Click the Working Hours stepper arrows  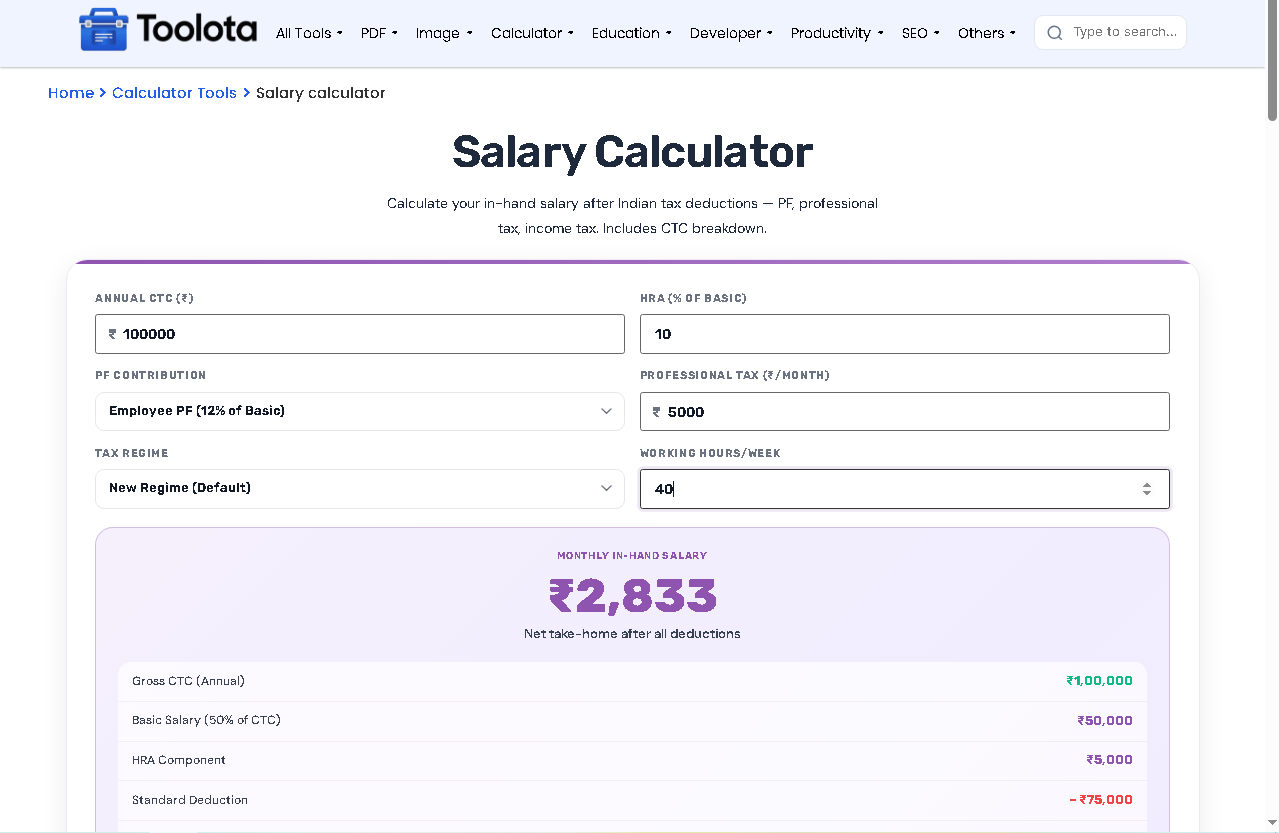coord(1147,489)
